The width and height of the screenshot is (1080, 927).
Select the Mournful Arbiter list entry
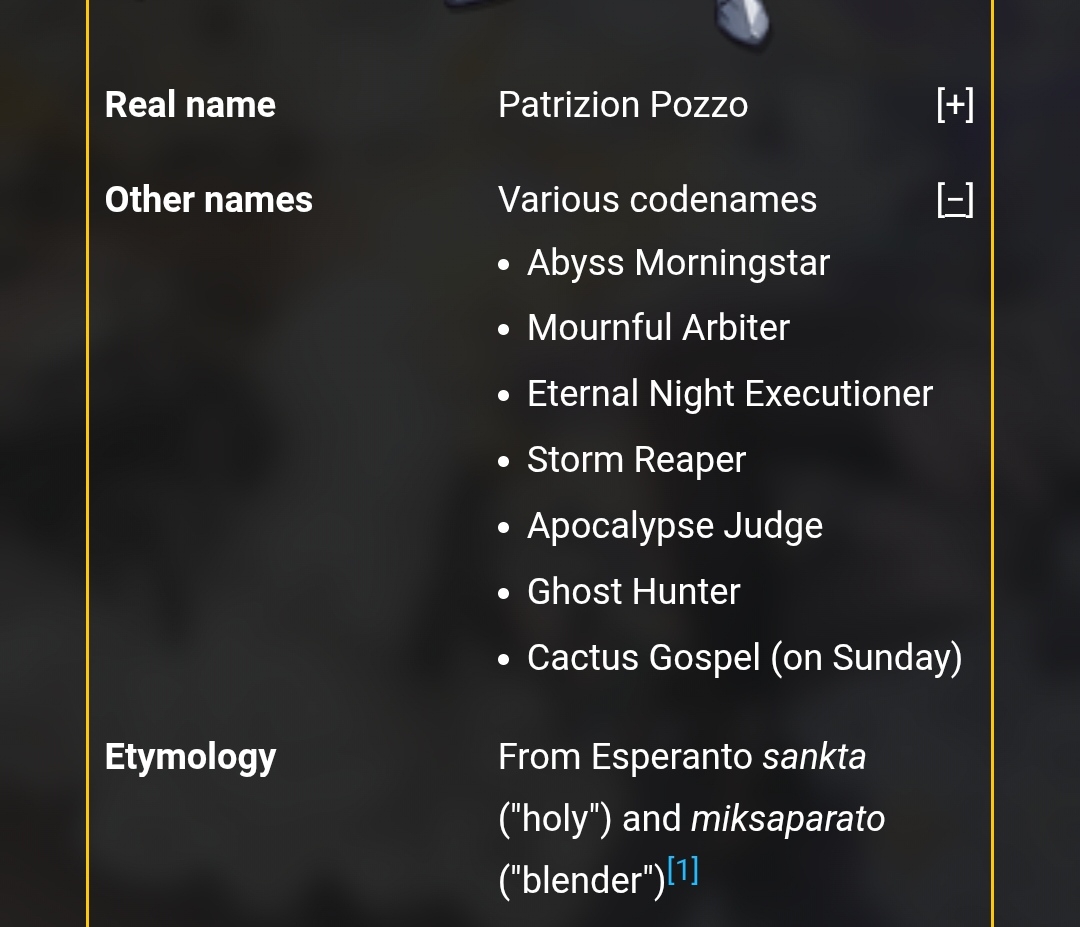coord(658,327)
